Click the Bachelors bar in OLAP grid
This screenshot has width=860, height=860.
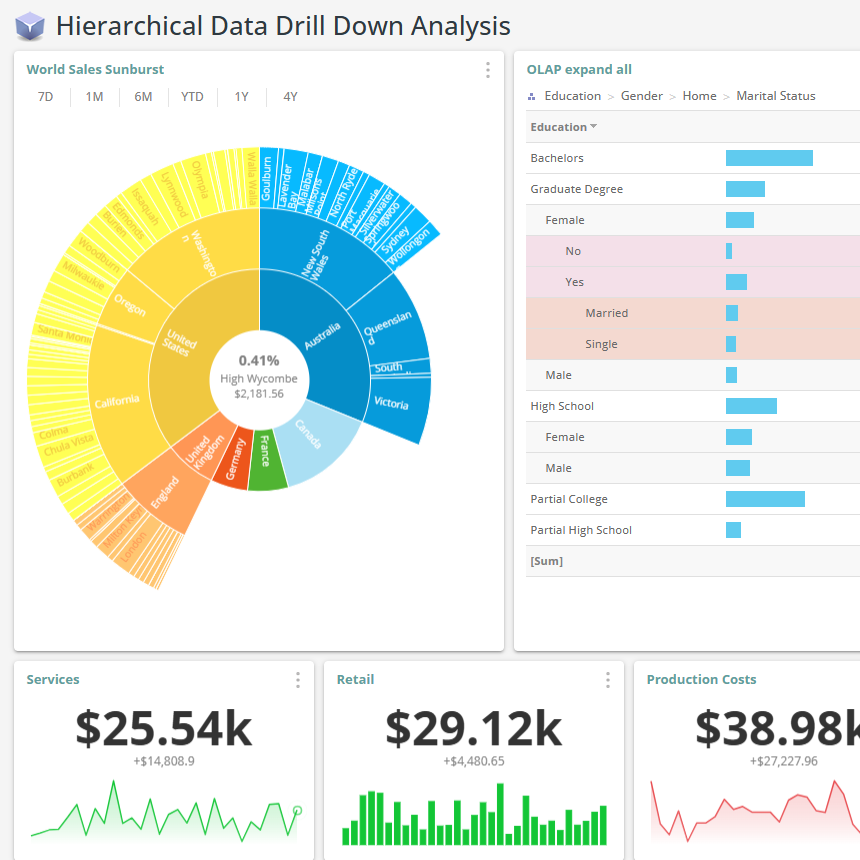point(768,158)
